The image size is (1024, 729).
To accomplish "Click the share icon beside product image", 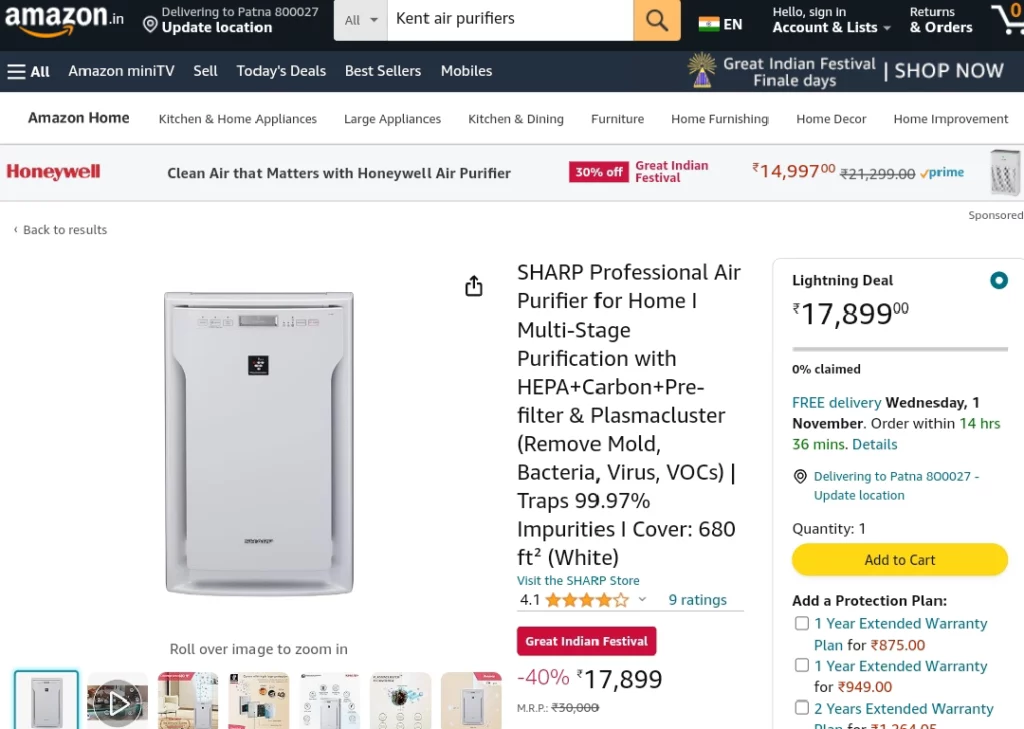I will 474,287.
